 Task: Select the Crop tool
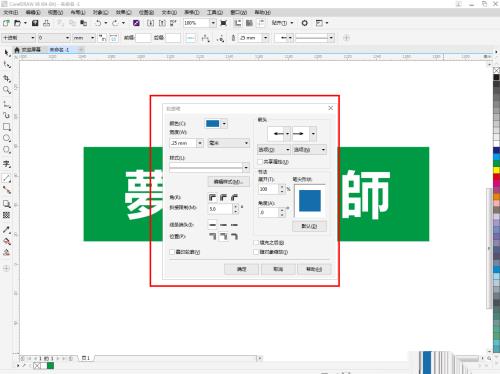7,79
